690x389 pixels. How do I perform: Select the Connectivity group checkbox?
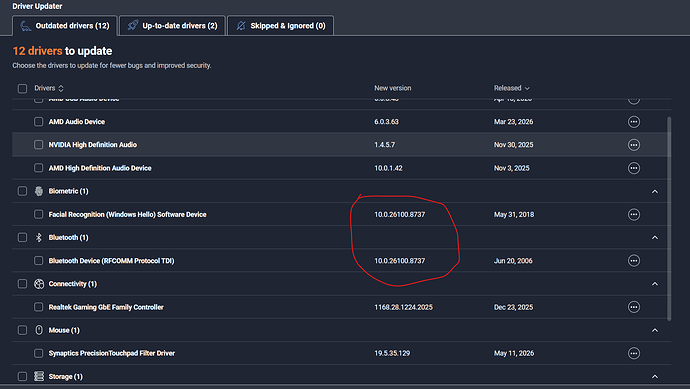pos(22,284)
